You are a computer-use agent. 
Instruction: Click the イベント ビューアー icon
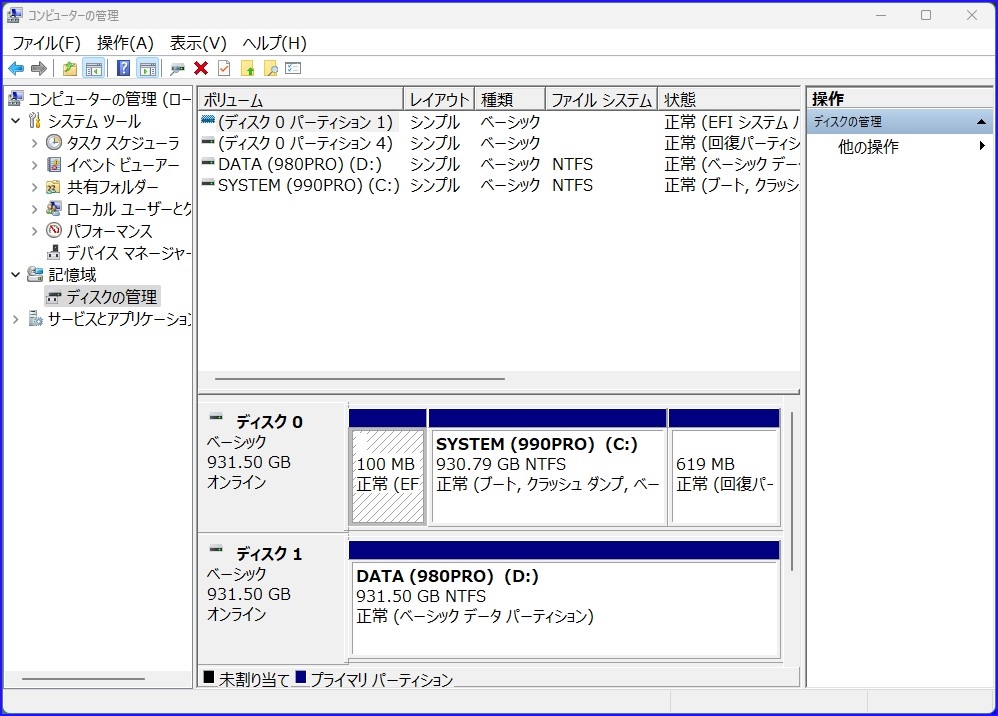click(x=54, y=165)
